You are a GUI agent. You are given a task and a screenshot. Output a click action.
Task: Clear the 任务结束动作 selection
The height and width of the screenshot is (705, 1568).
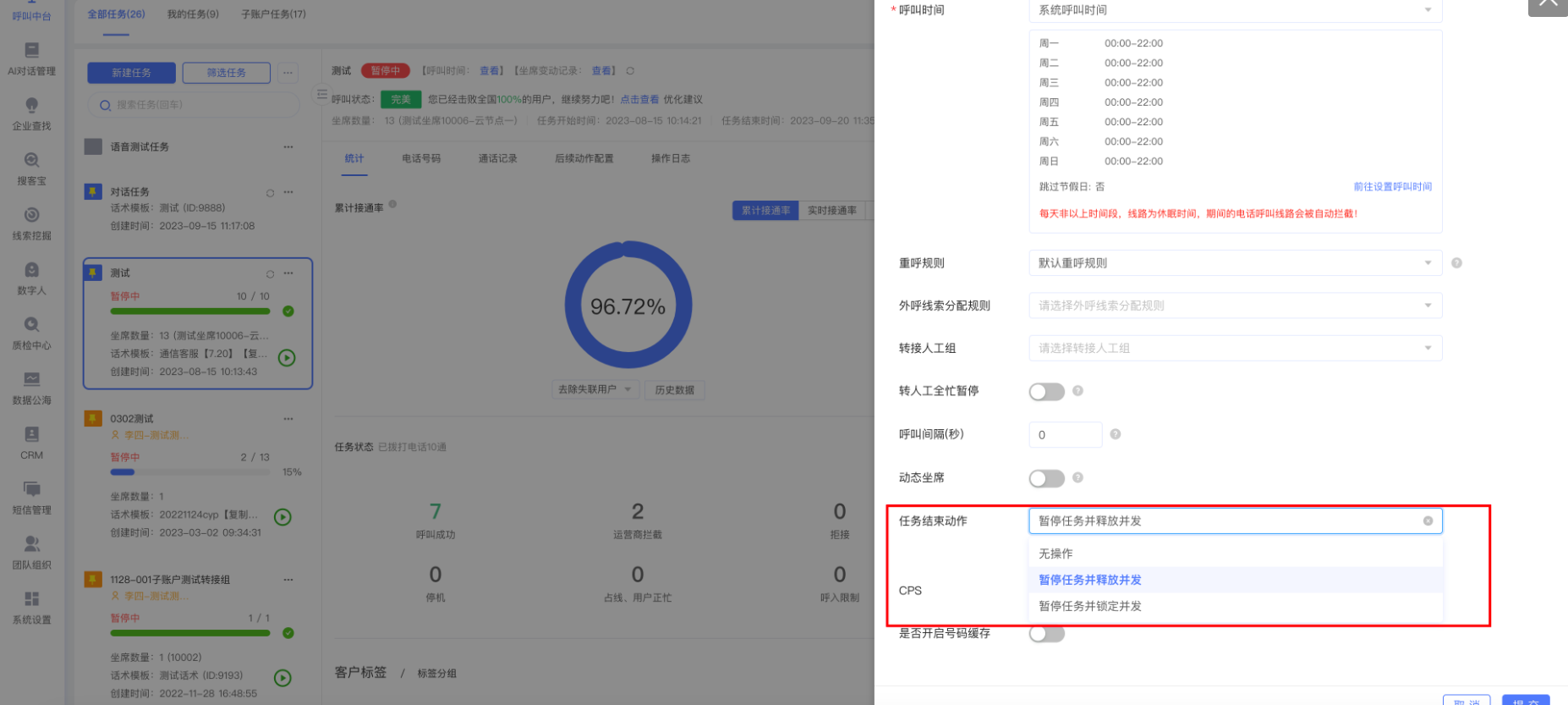[1428, 521]
